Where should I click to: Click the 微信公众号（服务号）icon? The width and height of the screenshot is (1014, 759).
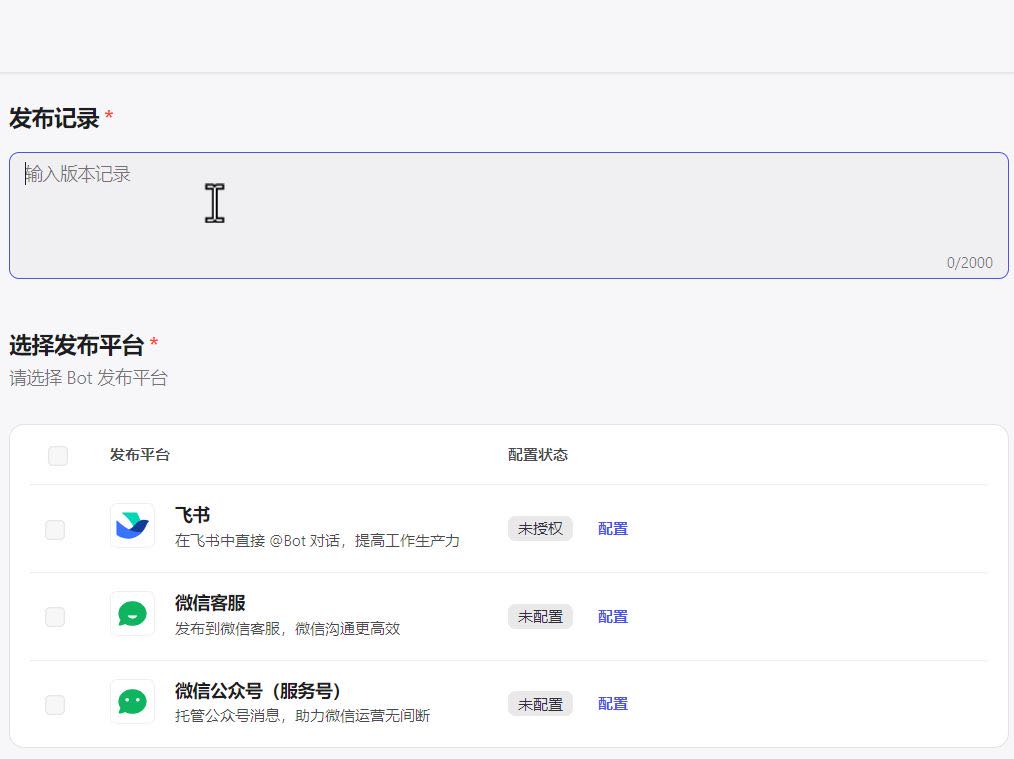pyautogui.click(x=132, y=702)
